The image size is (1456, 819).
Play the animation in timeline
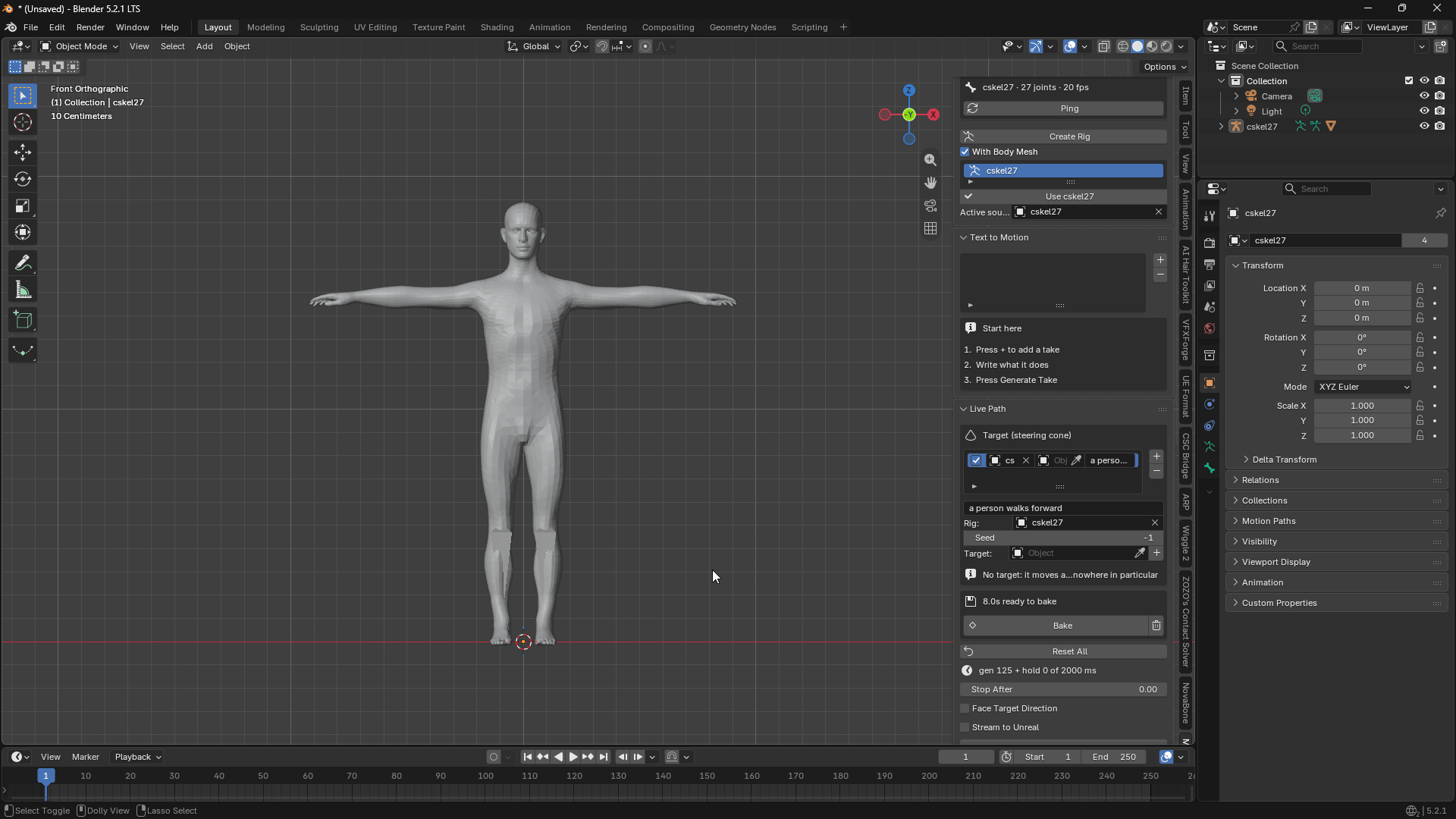pyautogui.click(x=573, y=757)
